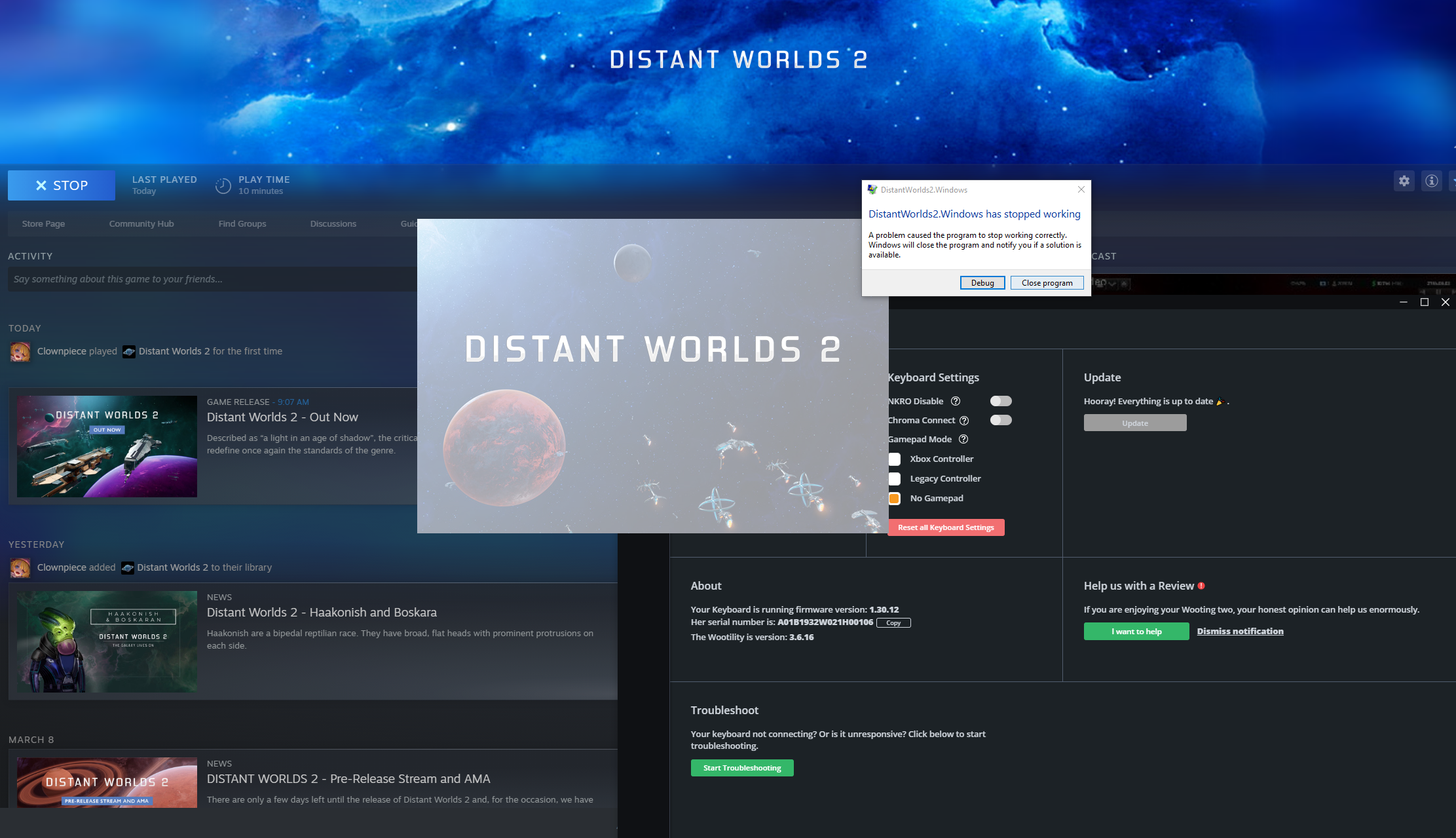Copy the keyboard serial number
Image resolution: width=1456 pixels, height=838 pixels.
point(893,623)
